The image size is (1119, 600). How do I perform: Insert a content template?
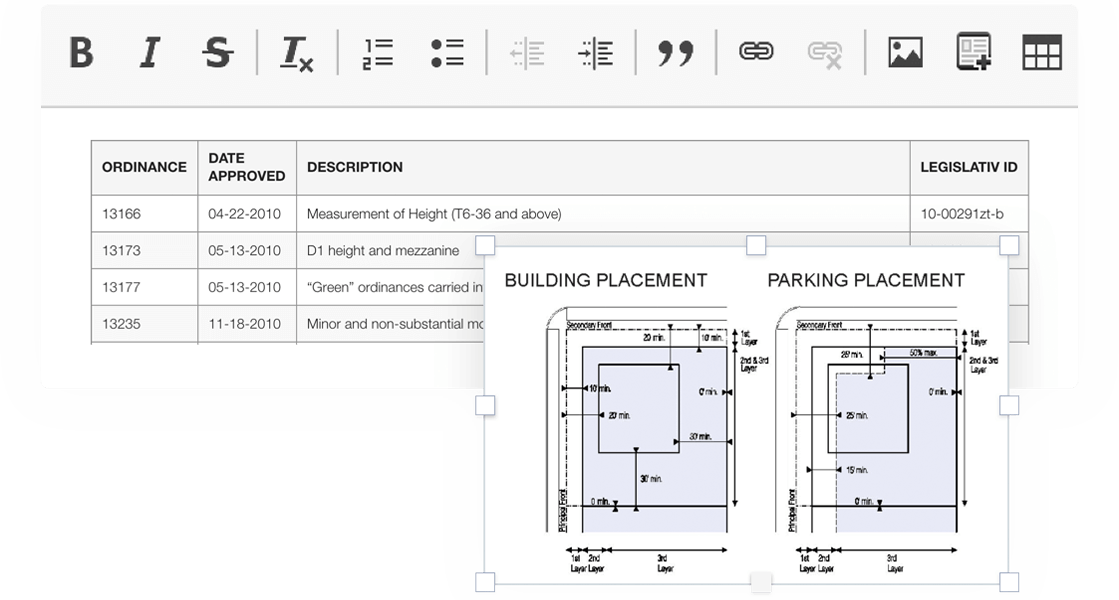tap(973, 51)
